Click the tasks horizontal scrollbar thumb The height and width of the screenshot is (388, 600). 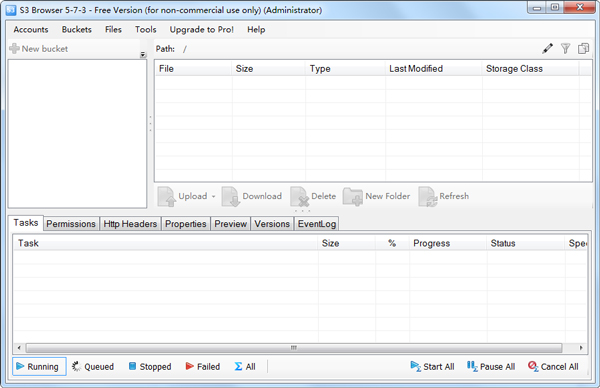click(294, 348)
